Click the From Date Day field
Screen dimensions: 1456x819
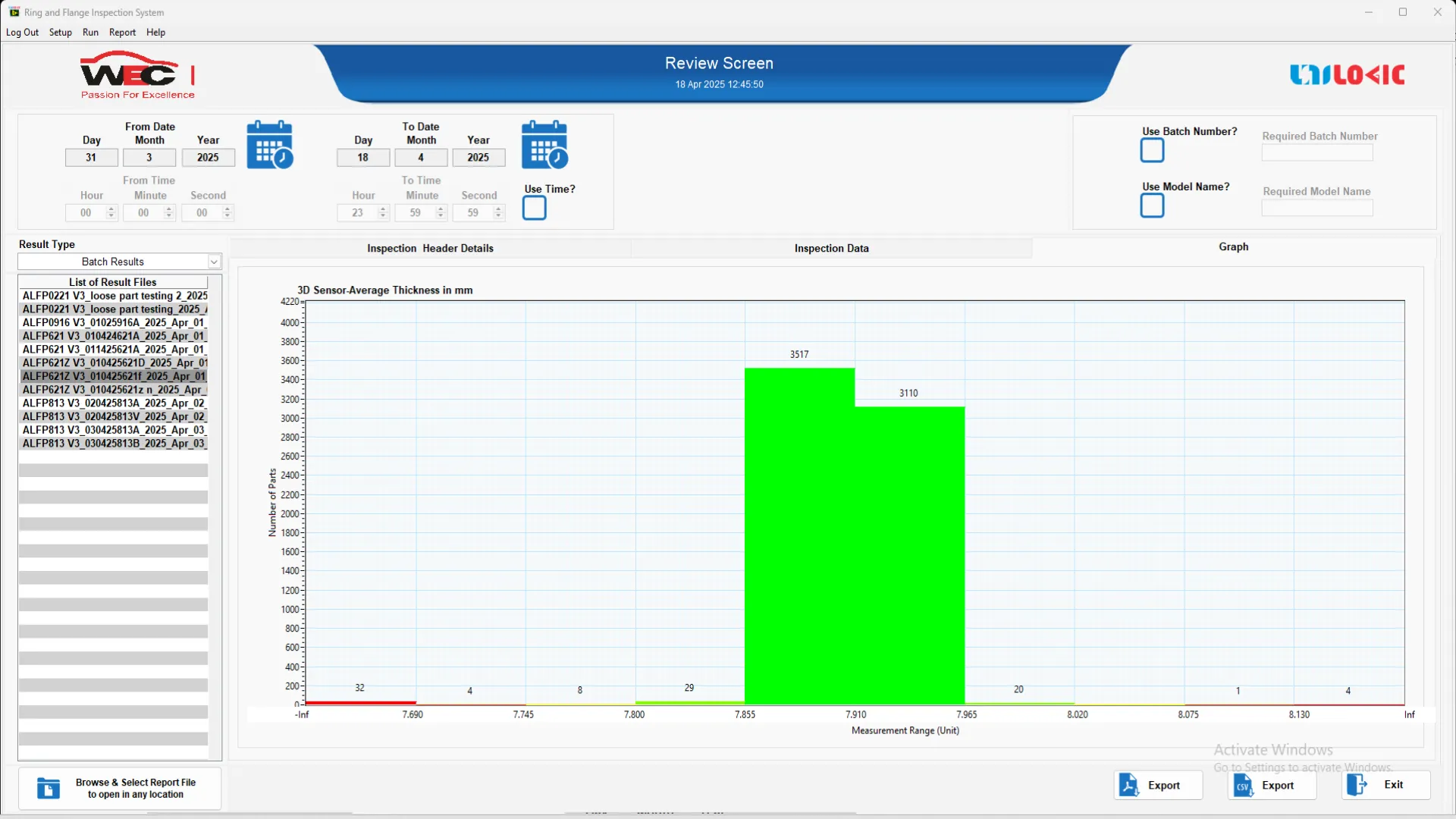pos(91,158)
